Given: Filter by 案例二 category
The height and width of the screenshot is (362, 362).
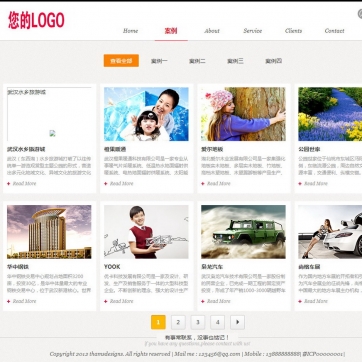Looking at the screenshot, I should tap(197, 61).
